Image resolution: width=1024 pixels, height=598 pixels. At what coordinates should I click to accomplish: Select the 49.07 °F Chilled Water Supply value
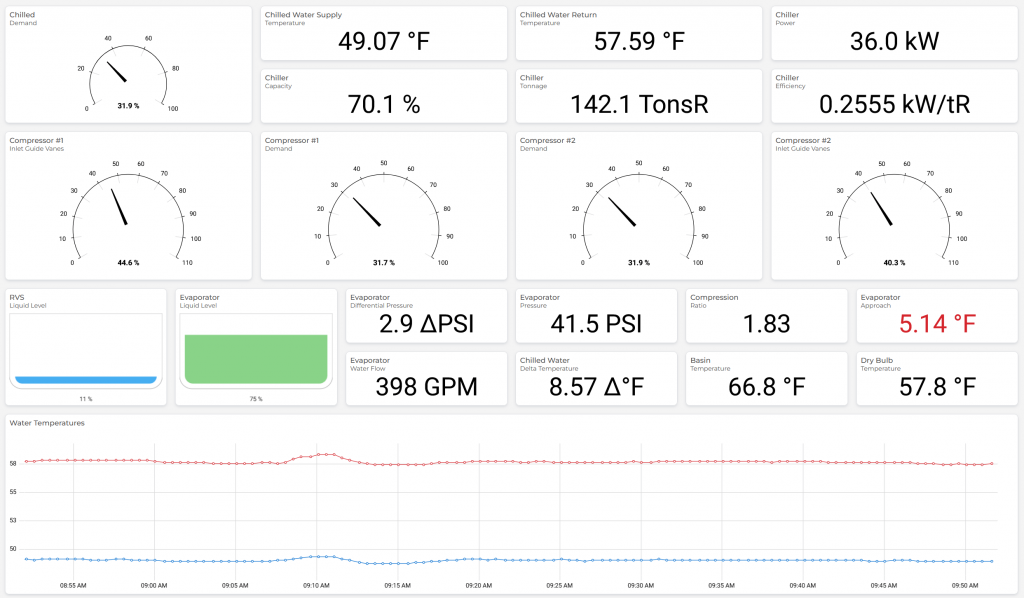tap(383, 42)
